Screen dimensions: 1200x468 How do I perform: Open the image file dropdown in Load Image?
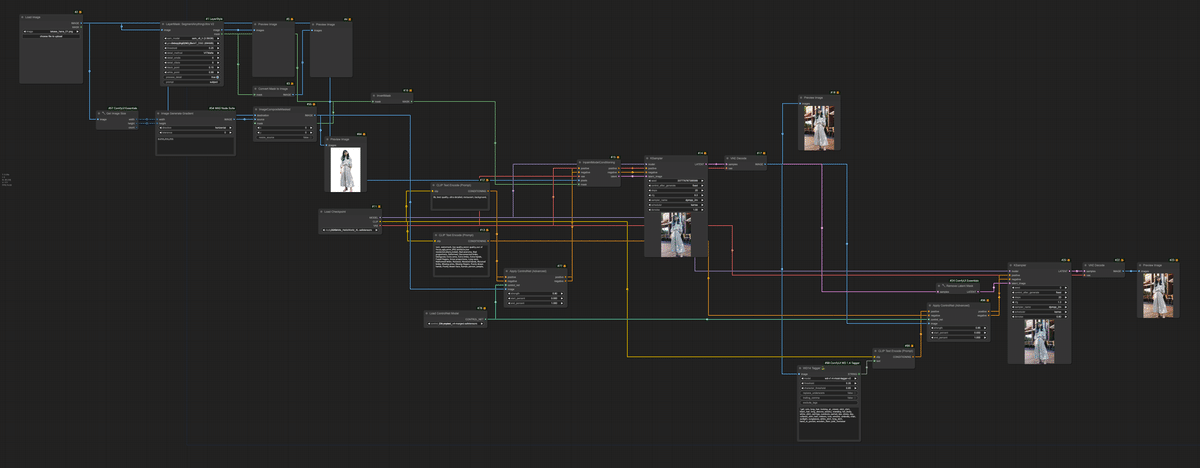(51, 31)
